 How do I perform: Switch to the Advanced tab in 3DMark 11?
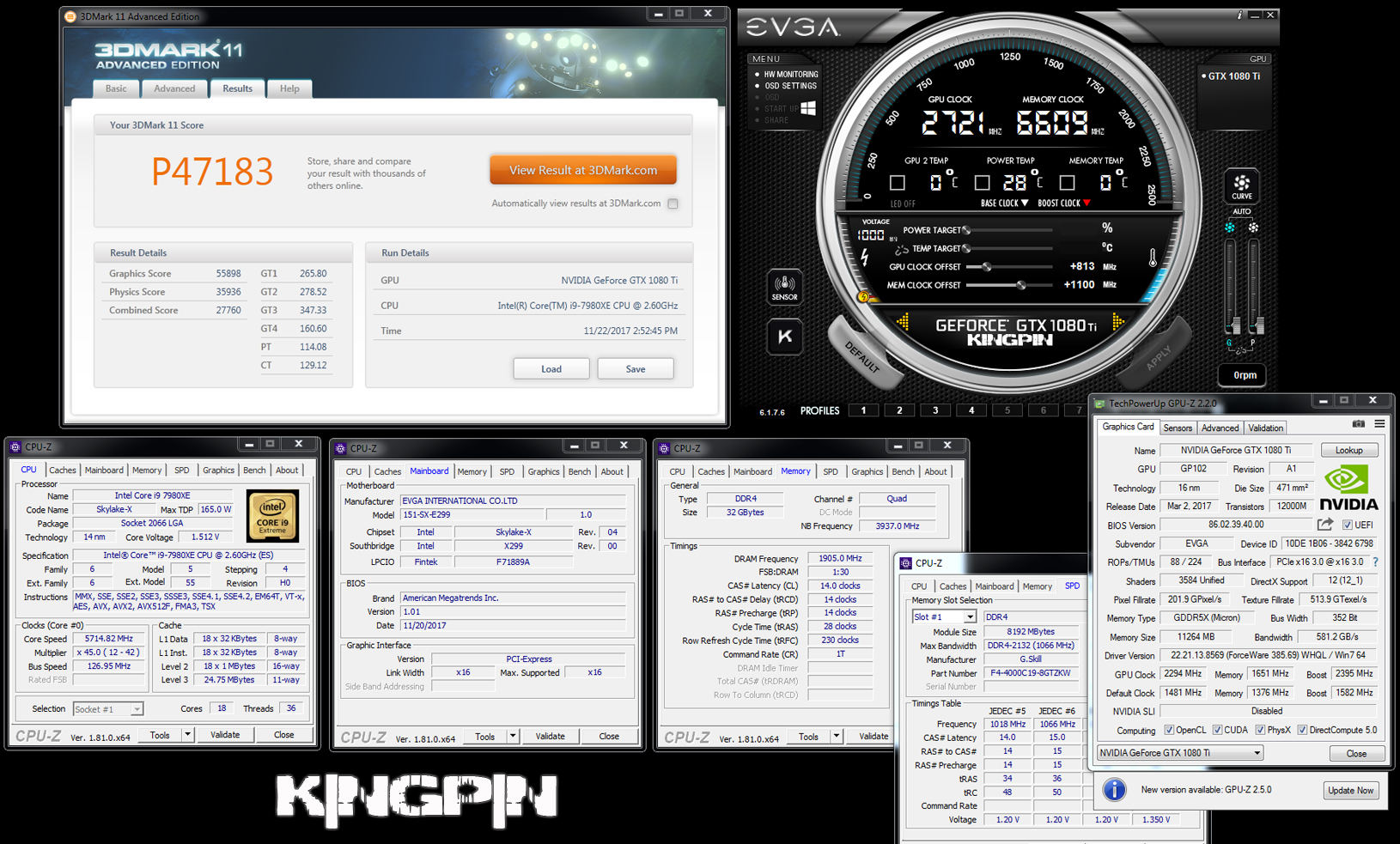point(174,88)
